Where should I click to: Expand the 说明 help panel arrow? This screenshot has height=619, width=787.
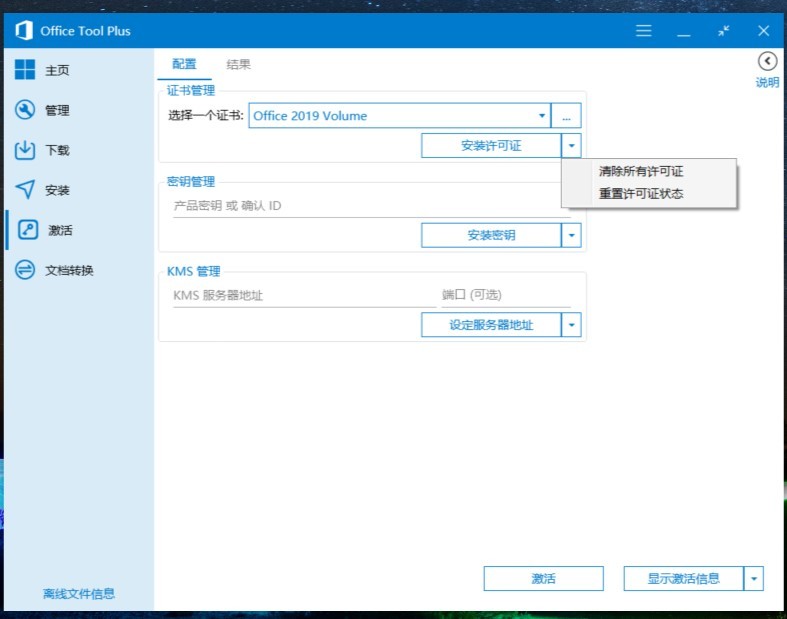[767, 62]
